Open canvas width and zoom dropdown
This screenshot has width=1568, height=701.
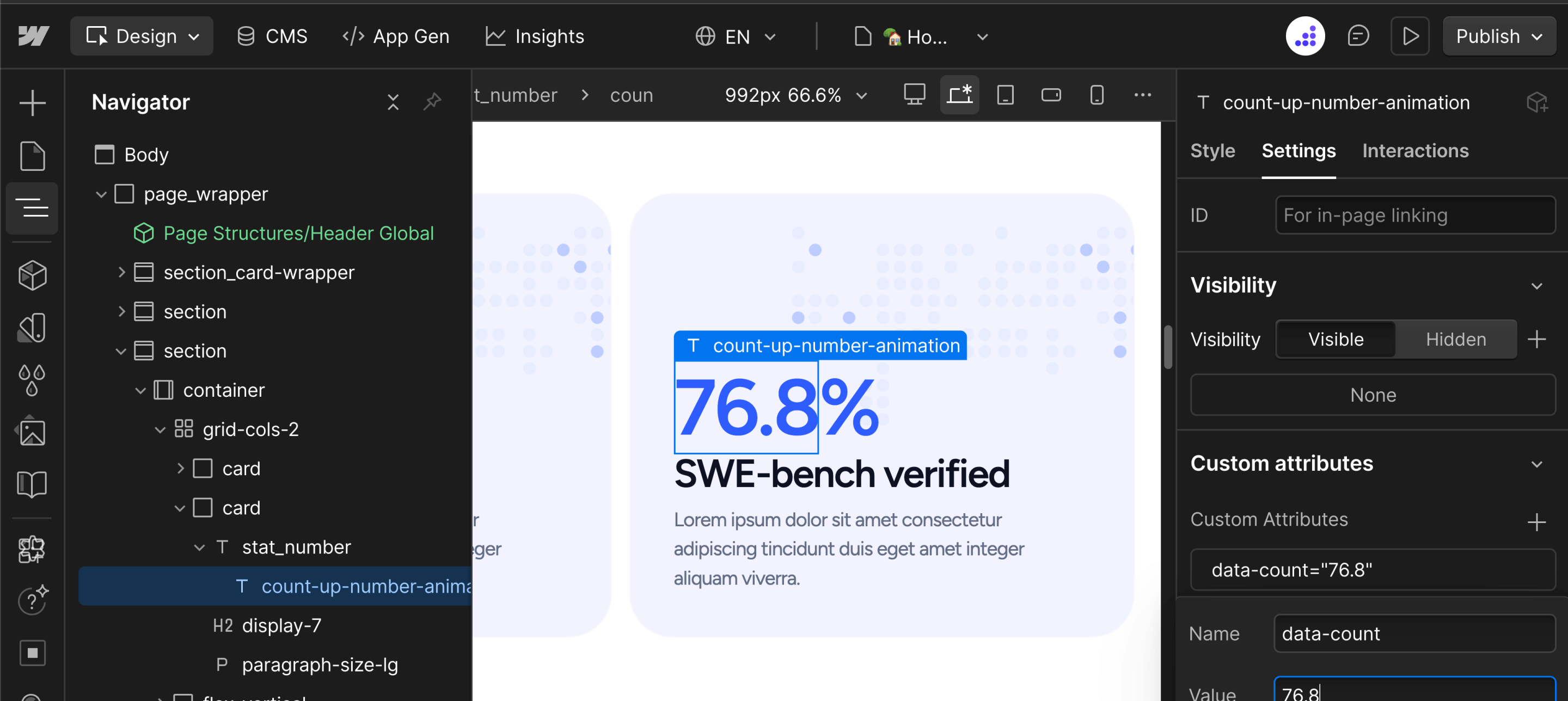click(x=796, y=95)
